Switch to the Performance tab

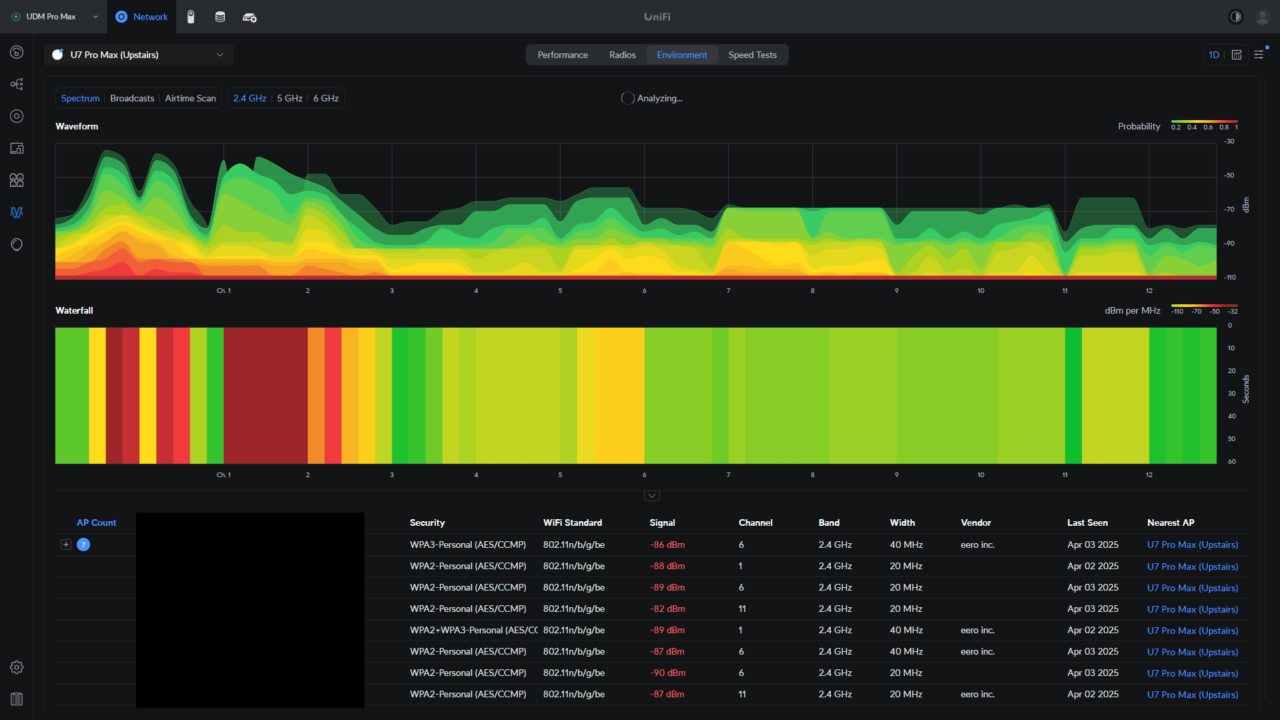(562, 55)
